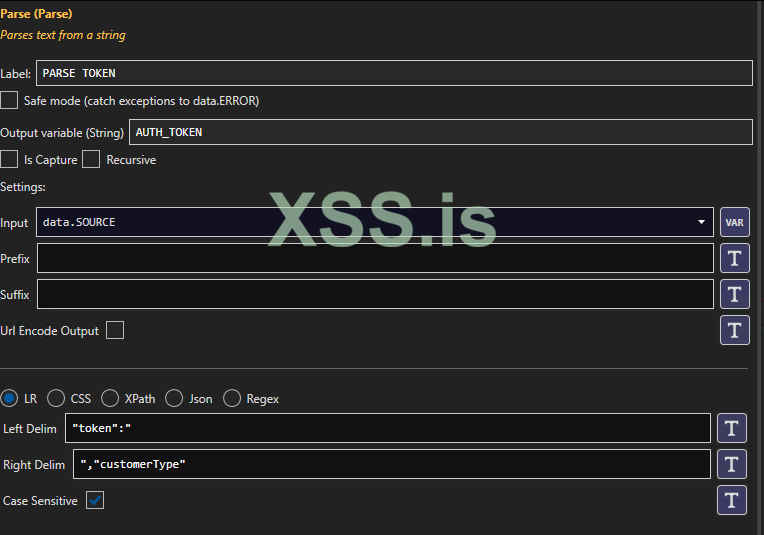Click into the Left Delim field
This screenshot has width=764, height=535.
pos(388,428)
